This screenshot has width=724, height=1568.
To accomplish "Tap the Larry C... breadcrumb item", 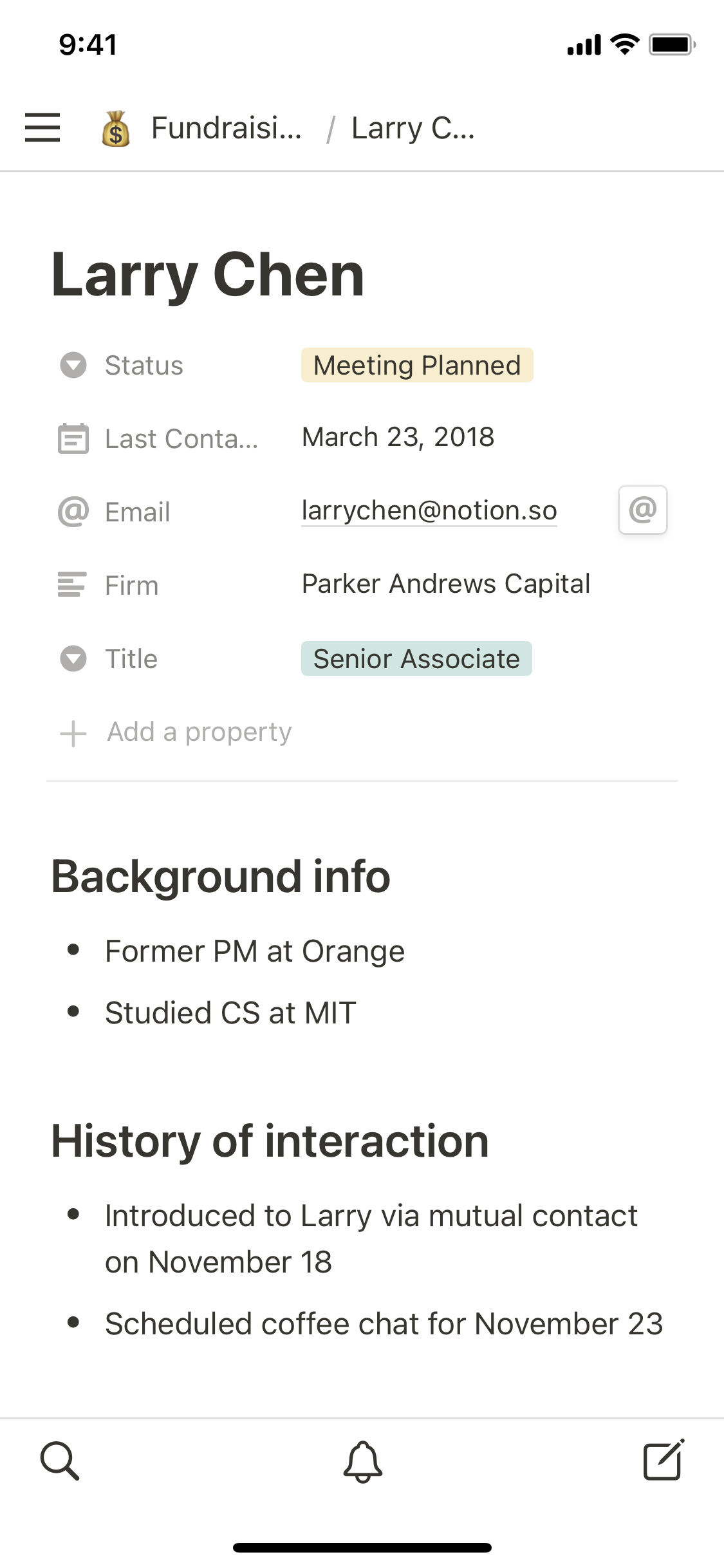I will point(413,128).
